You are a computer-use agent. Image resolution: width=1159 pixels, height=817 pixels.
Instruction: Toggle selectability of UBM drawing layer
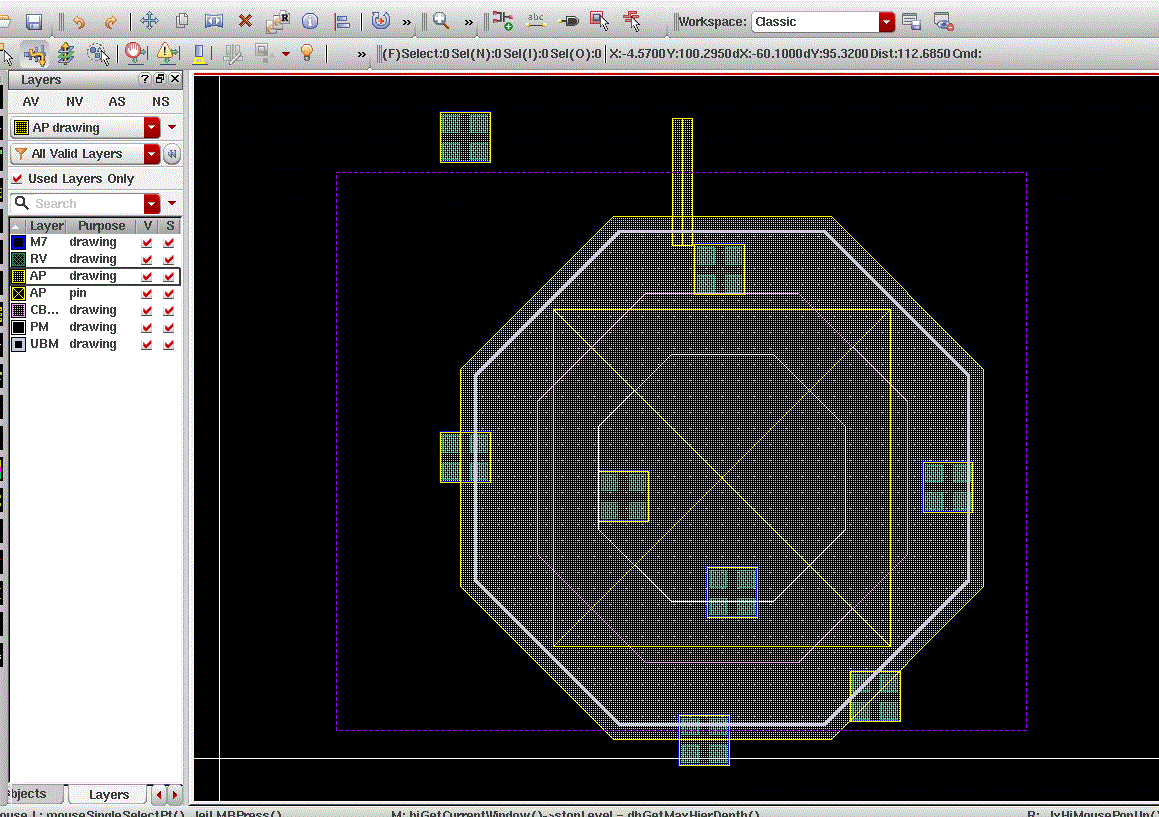[x=169, y=345]
